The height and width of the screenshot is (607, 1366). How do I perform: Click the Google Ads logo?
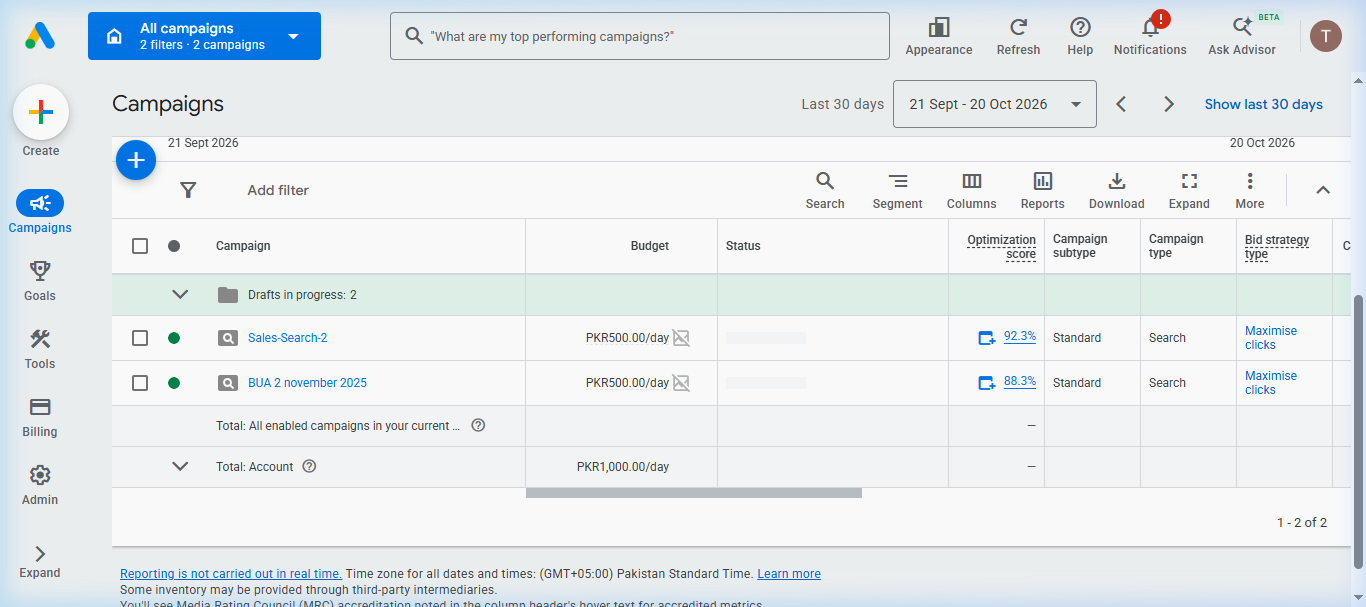(40, 36)
